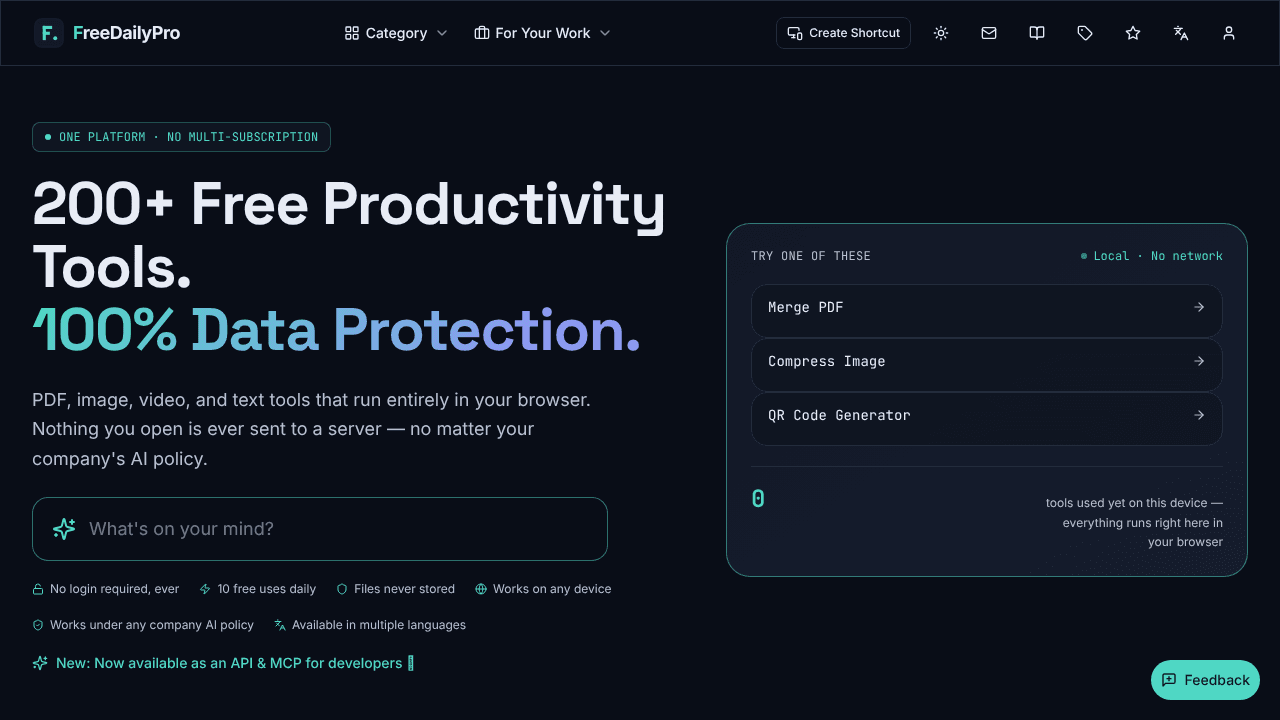Click the For Your Work menu label
Image resolution: width=1280 pixels, height=720 pixels.
[543, 33]
